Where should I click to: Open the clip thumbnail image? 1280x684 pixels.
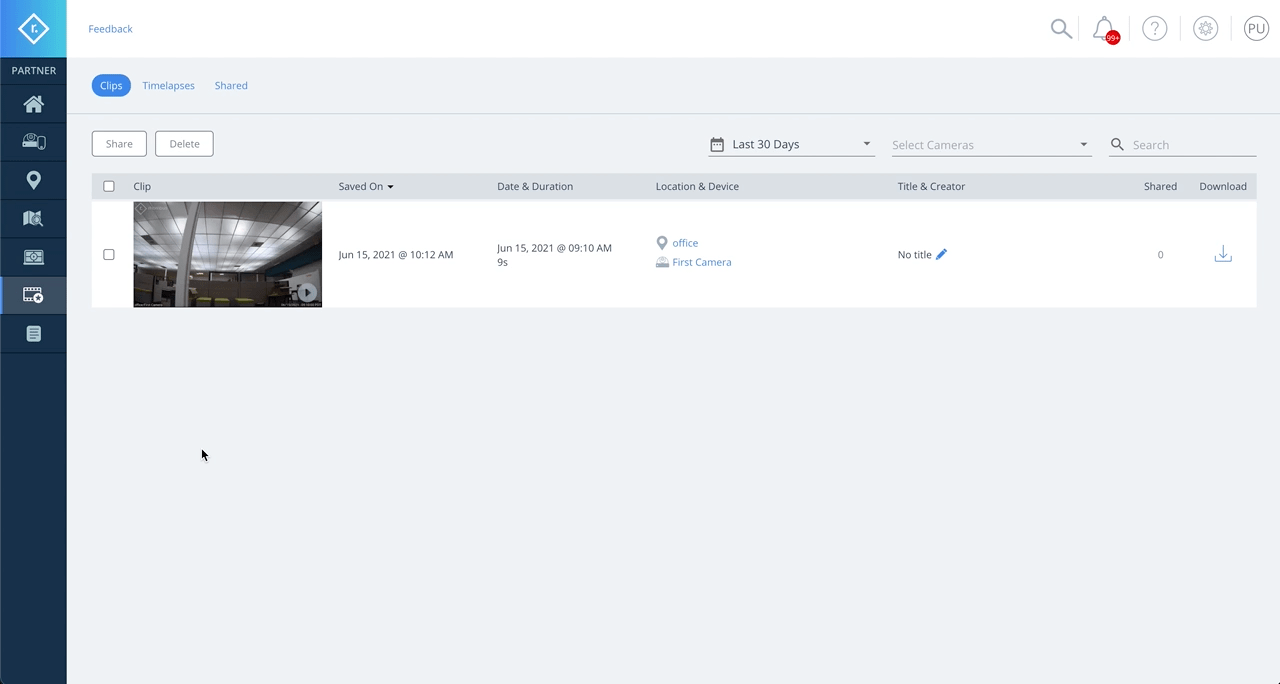[228, 254]
